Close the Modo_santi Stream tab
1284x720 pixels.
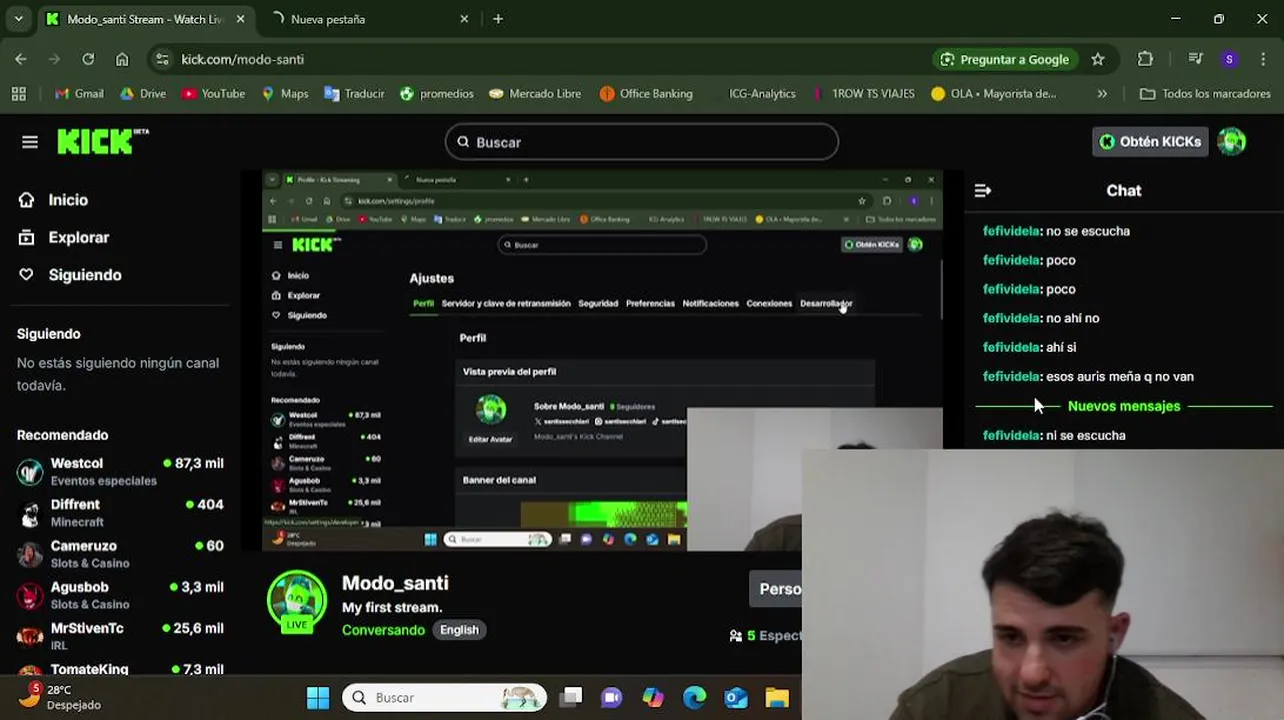(241, 19)
